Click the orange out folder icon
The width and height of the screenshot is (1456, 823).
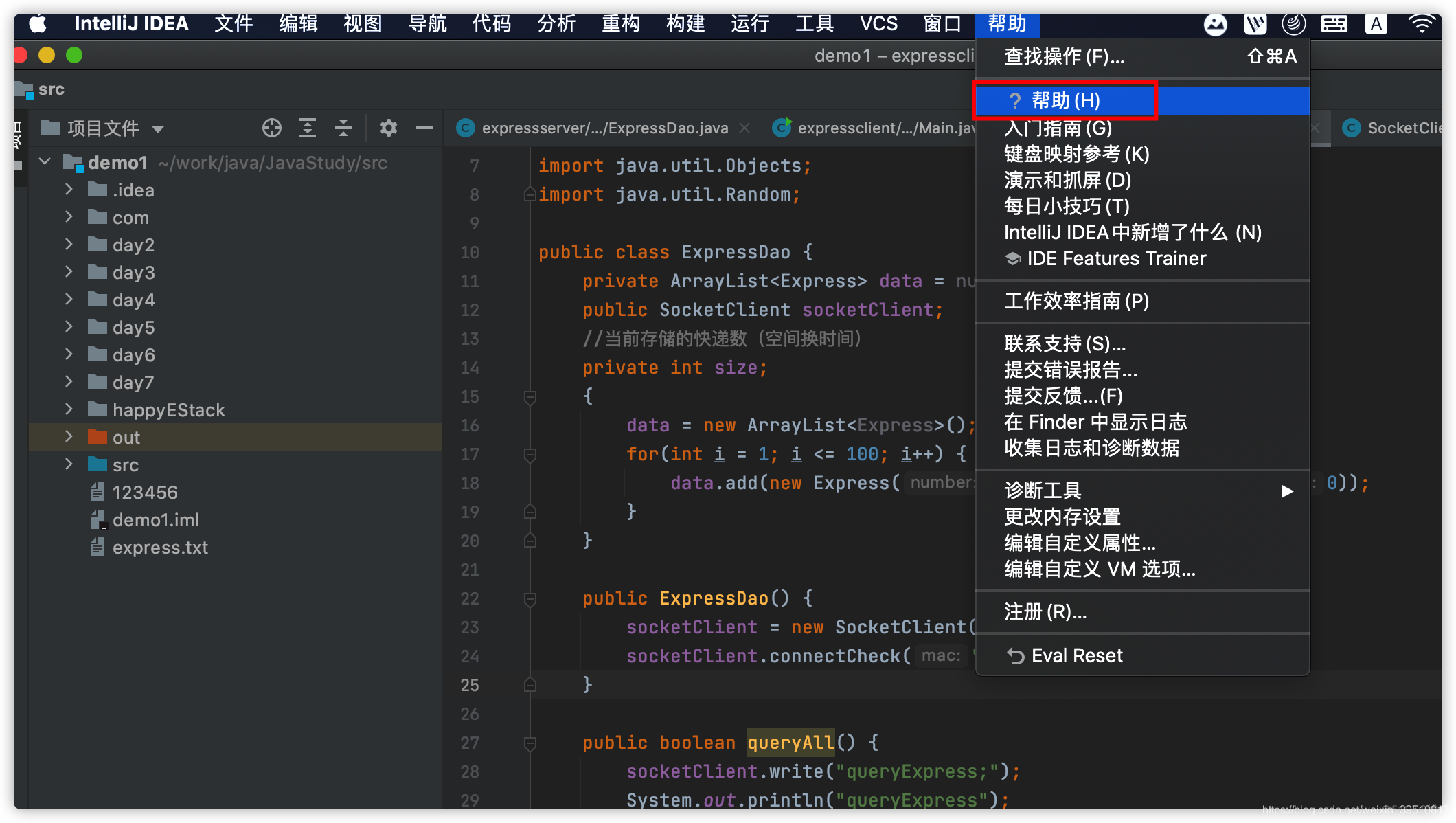pos(98,437)
